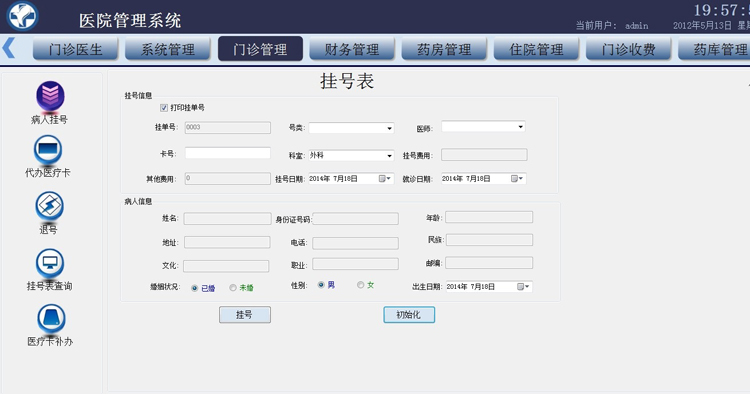
Task: Select the 未婚 radio button
Action: coord(232,288)
